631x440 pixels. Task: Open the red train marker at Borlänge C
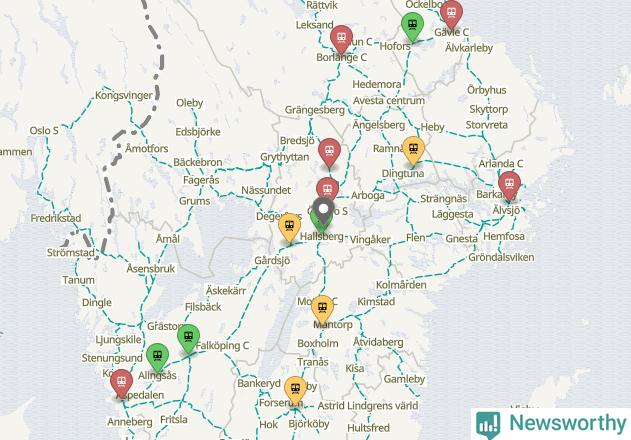click(x=341, y=39)
